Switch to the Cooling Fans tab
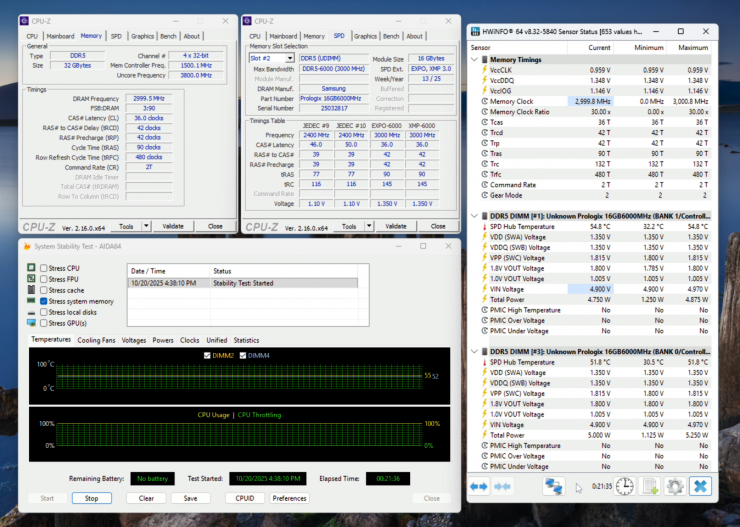 pos(96,340)
